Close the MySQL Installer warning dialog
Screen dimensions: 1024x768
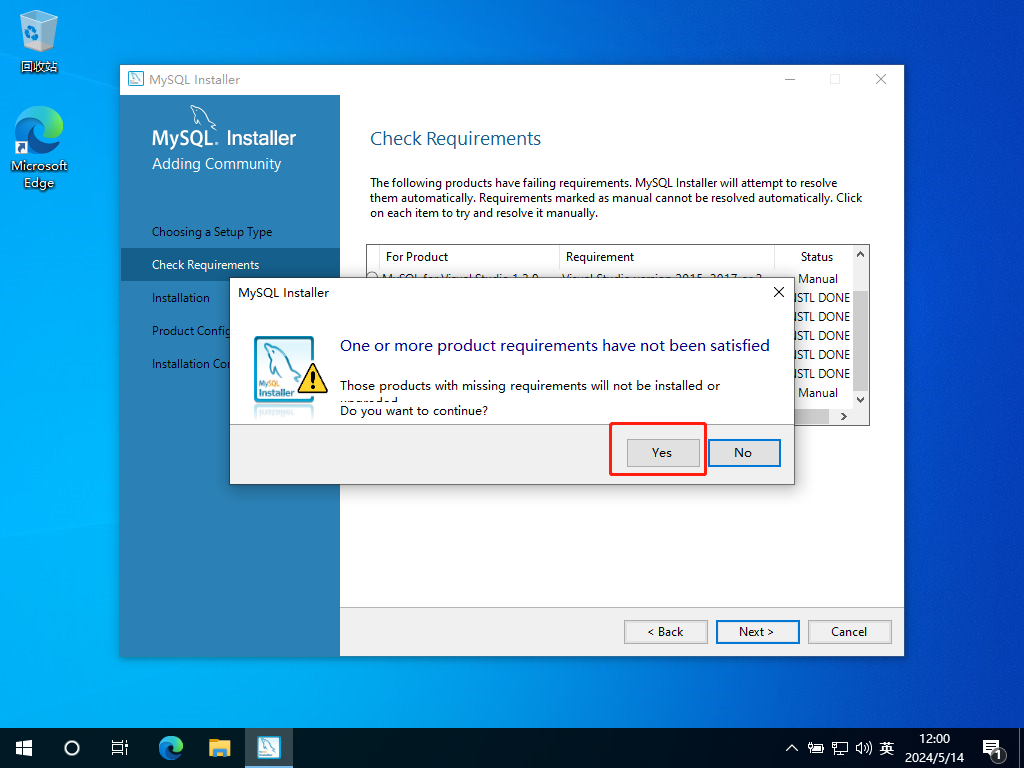tap(778, 293)
